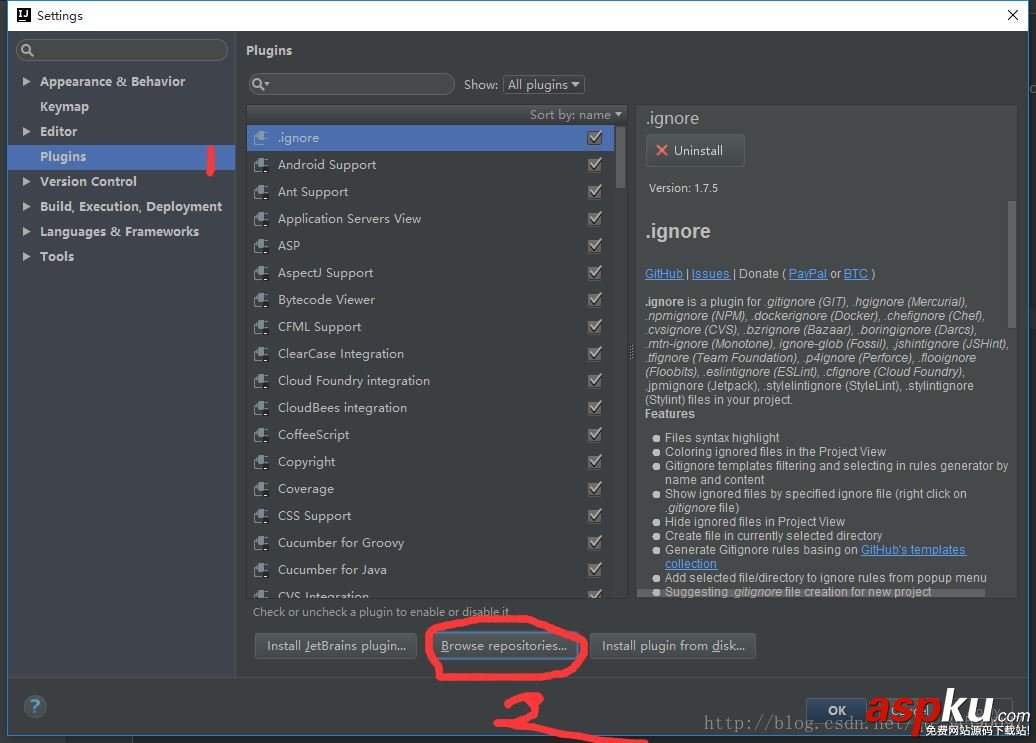Click the CSS Support plugin icon
This screenshot has width=1036, height=743.
[261, 516]
